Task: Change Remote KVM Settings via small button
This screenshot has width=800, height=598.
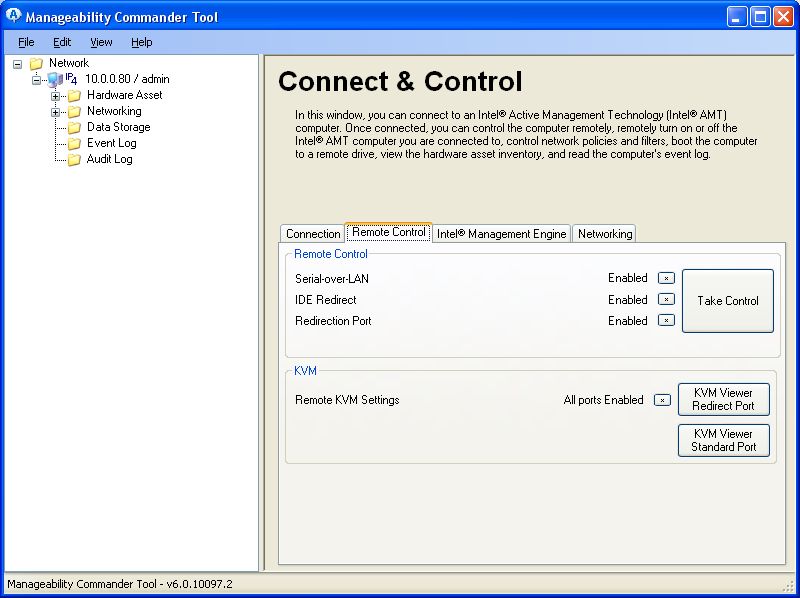Action: [x=662, y=400]
